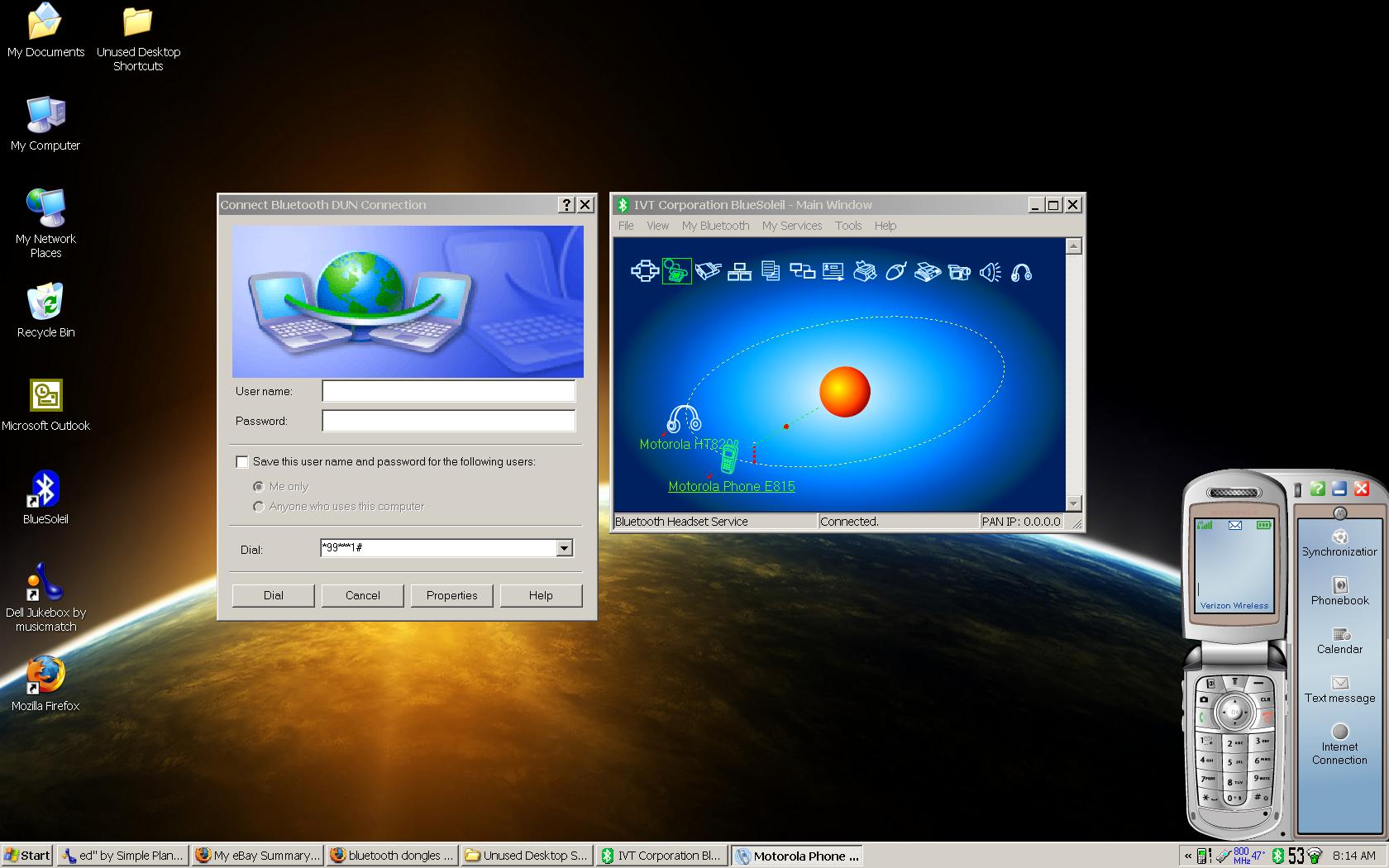Screen dimensions: 1389x868
Task: Select the Serial Port service icon
Action: point(708,271)
